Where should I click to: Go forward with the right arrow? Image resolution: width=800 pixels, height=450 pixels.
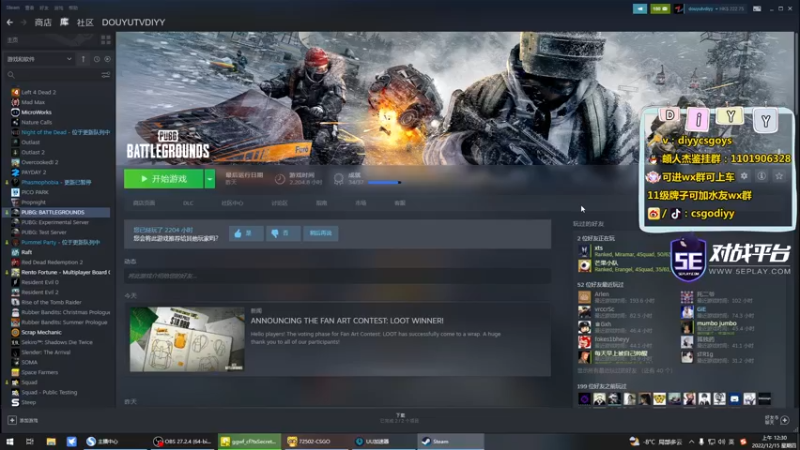(x=23, y=22)
